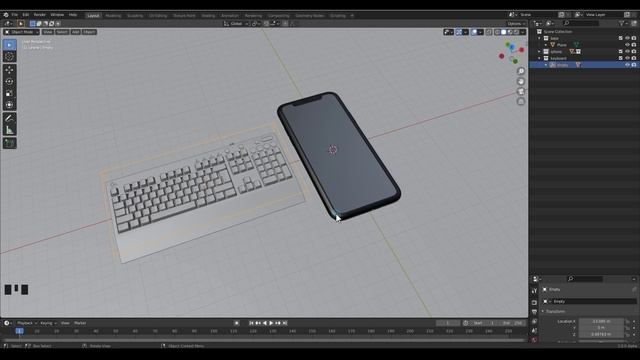Open the View Layer properties tab
The width and height of the screenshot is (640, 360).
coord(534,321)
